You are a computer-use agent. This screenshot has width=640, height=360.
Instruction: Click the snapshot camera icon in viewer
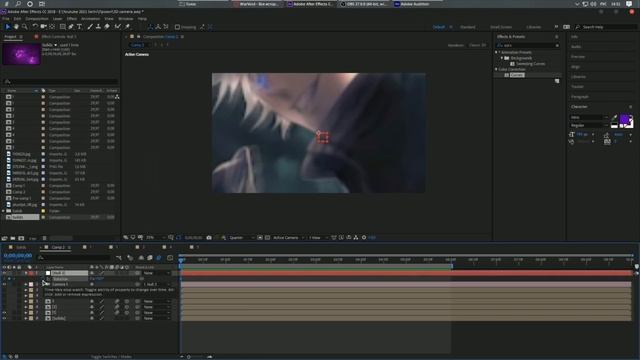[209, 238]
